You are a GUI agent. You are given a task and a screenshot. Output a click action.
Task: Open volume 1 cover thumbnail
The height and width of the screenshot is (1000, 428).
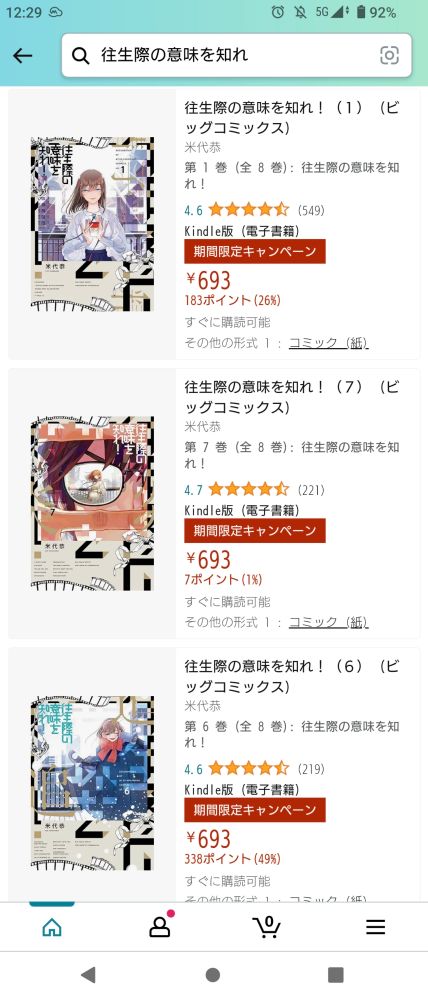point(92,224)
